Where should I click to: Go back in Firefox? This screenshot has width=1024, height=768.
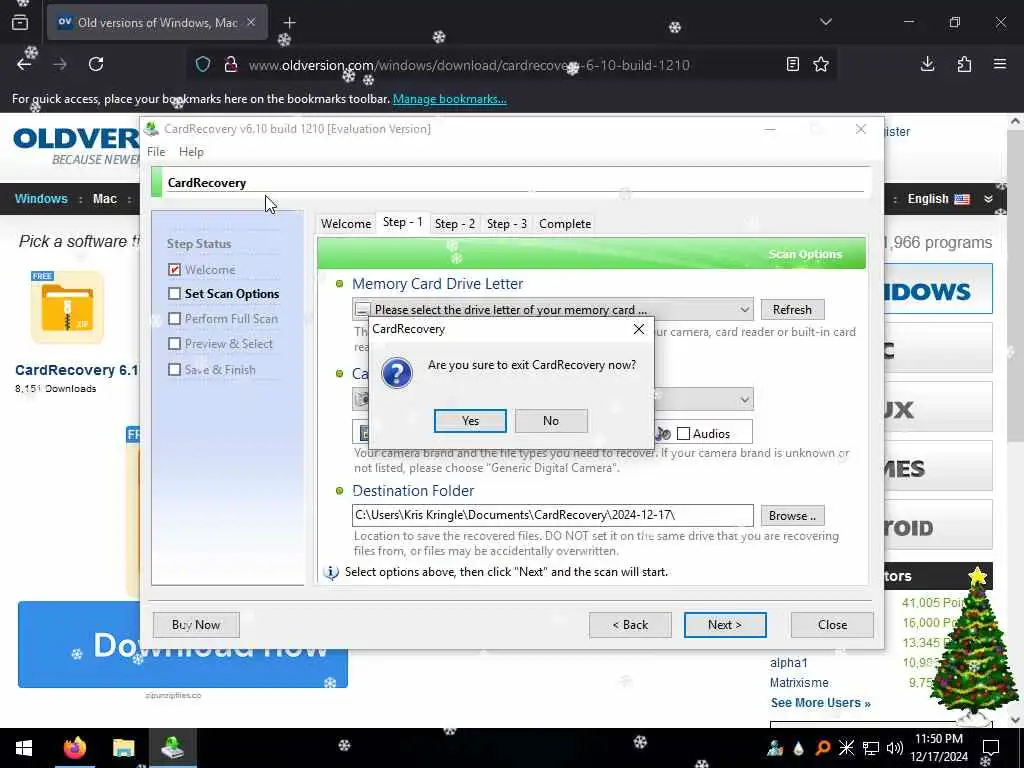click(24, 64)
